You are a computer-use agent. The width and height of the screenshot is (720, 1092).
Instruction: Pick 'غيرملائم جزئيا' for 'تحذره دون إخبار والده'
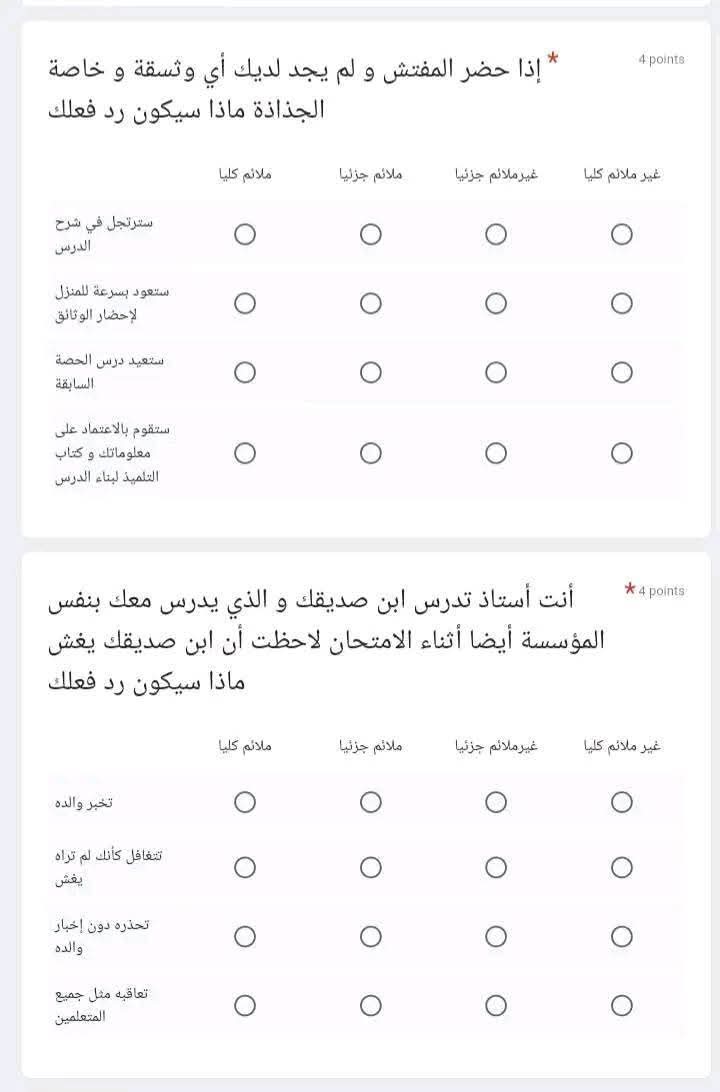[496, 936]
